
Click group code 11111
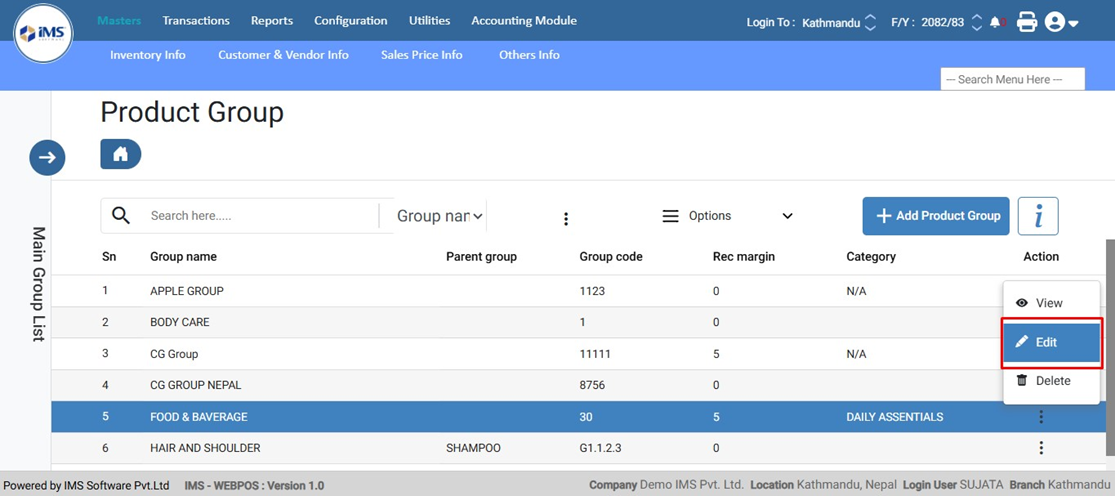tap(595, 354)
